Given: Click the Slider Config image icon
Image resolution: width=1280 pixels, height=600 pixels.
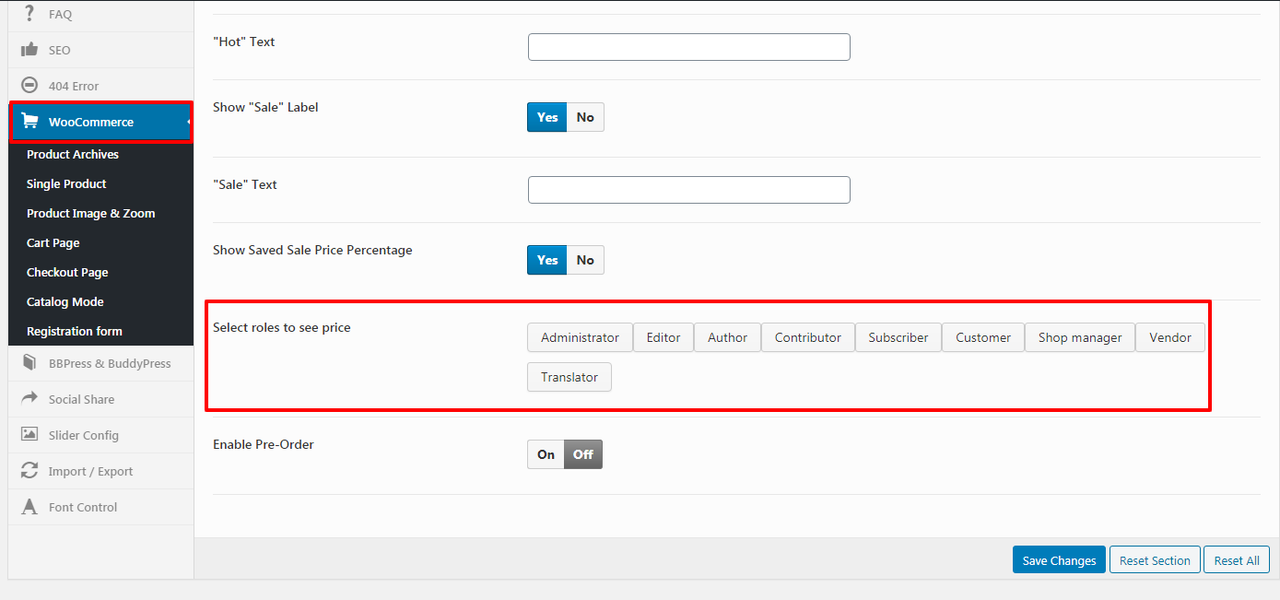Looking at the screenshot, I should click(29, 435).
